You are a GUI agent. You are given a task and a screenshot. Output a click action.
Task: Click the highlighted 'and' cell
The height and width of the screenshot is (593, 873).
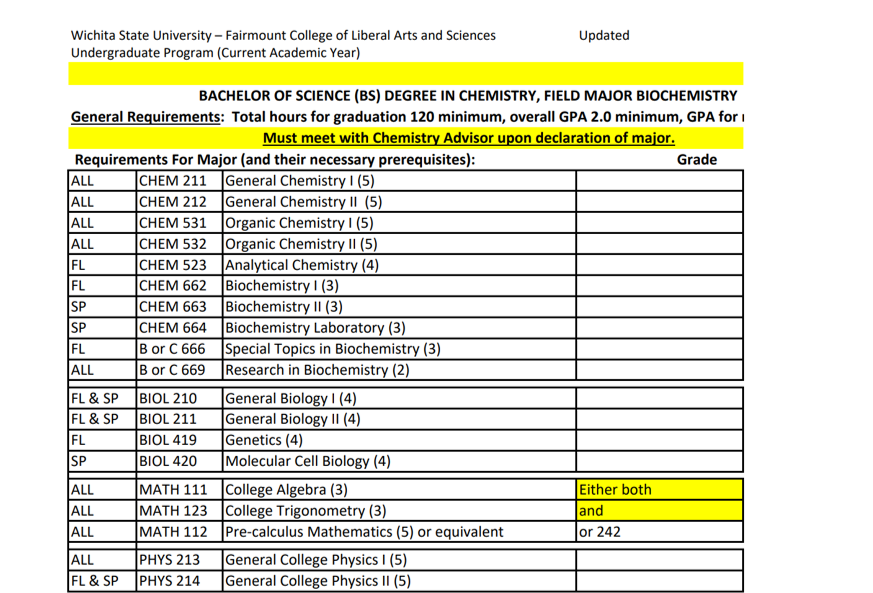660,511
